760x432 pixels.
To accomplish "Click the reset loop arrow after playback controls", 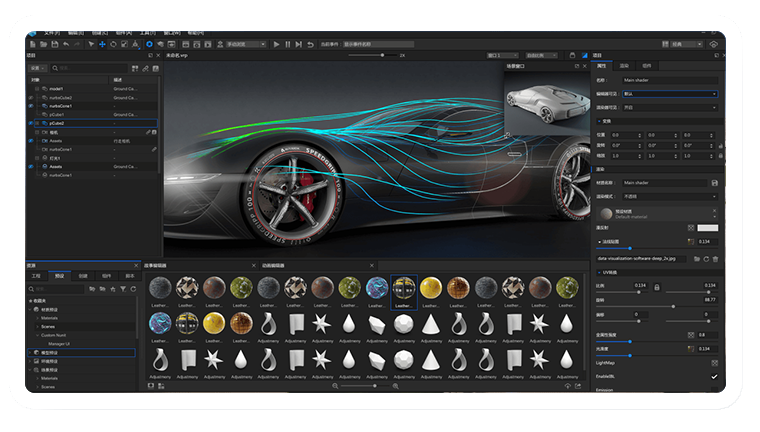I will click(310, 44).
